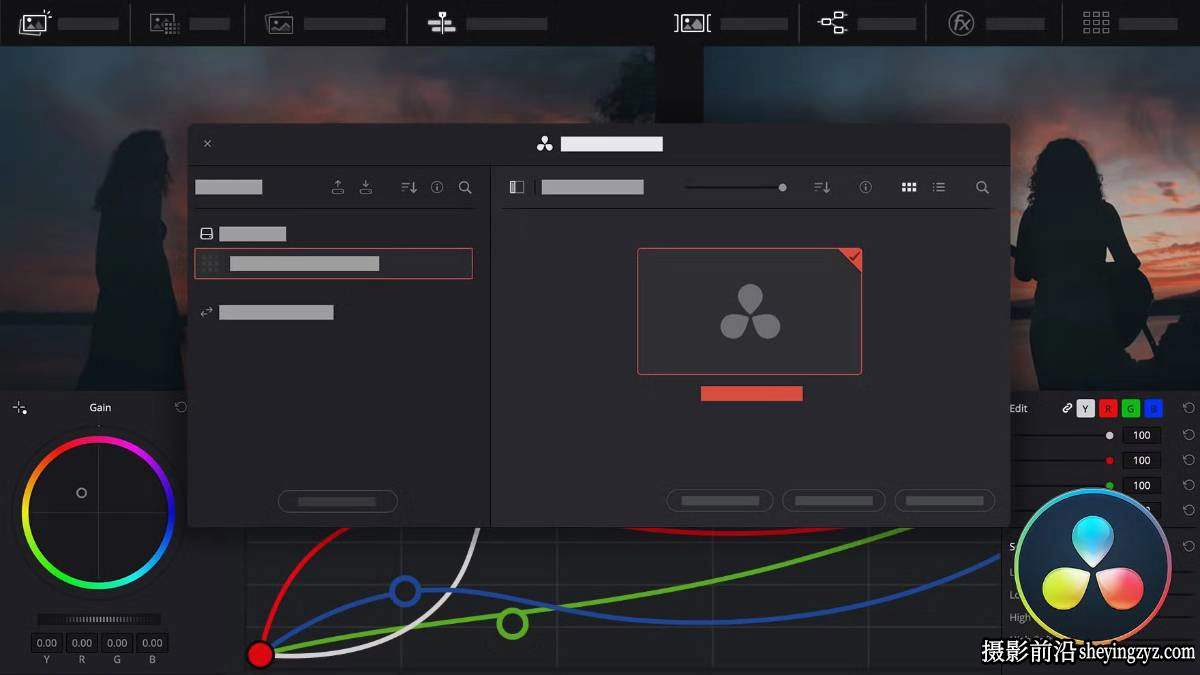Screen dimensions: 1200x675
Task: Click the red intensity 100 field
Action: pos(1142,461)
